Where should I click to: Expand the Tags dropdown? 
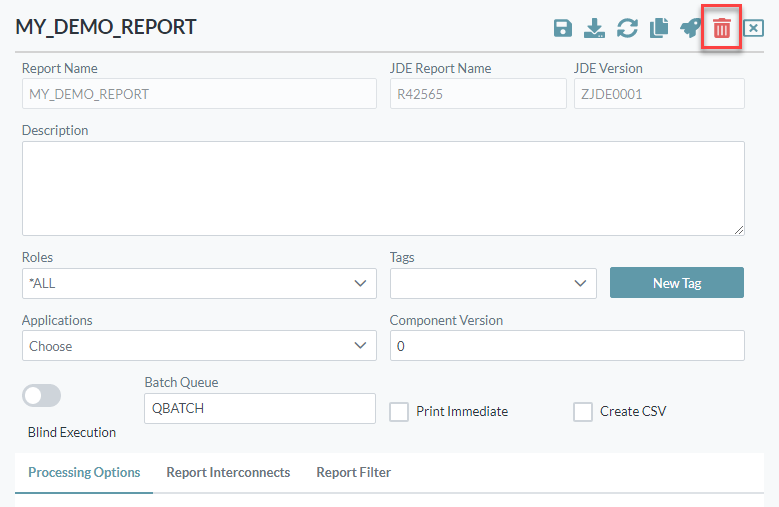[x=493, y=283]
